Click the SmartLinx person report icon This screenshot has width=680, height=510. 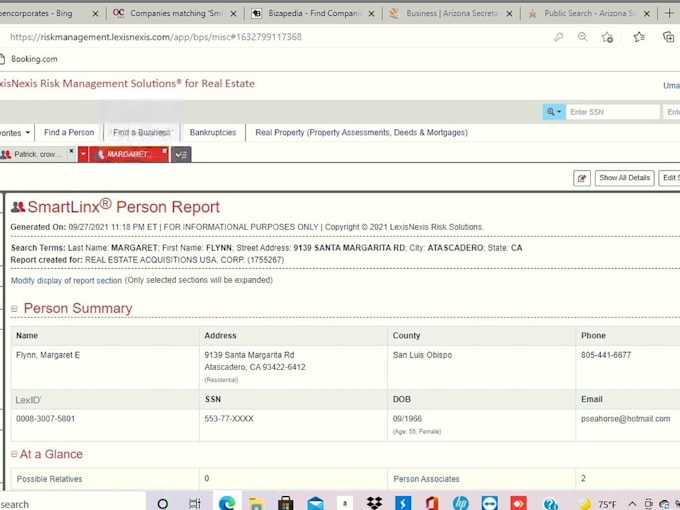18,207
